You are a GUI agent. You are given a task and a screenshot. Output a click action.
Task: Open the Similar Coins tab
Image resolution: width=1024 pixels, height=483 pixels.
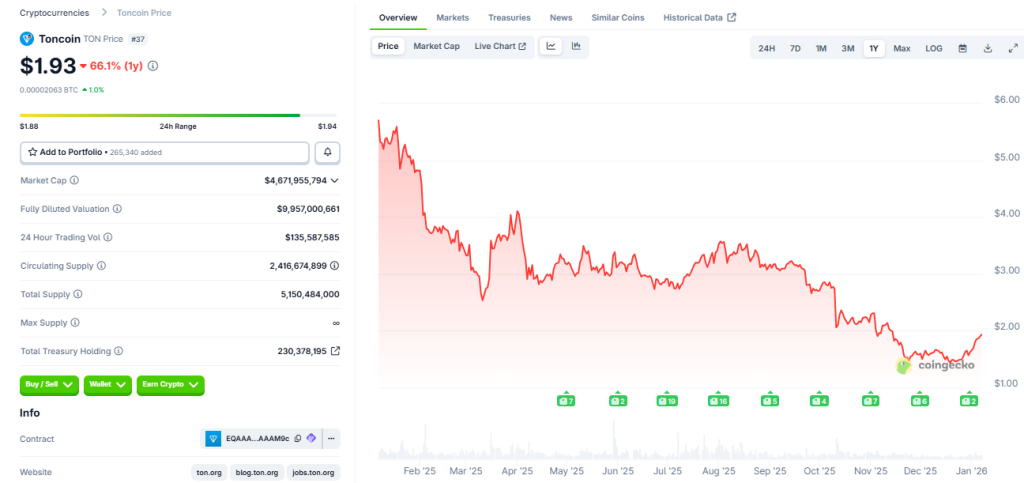tap(618, 18)
